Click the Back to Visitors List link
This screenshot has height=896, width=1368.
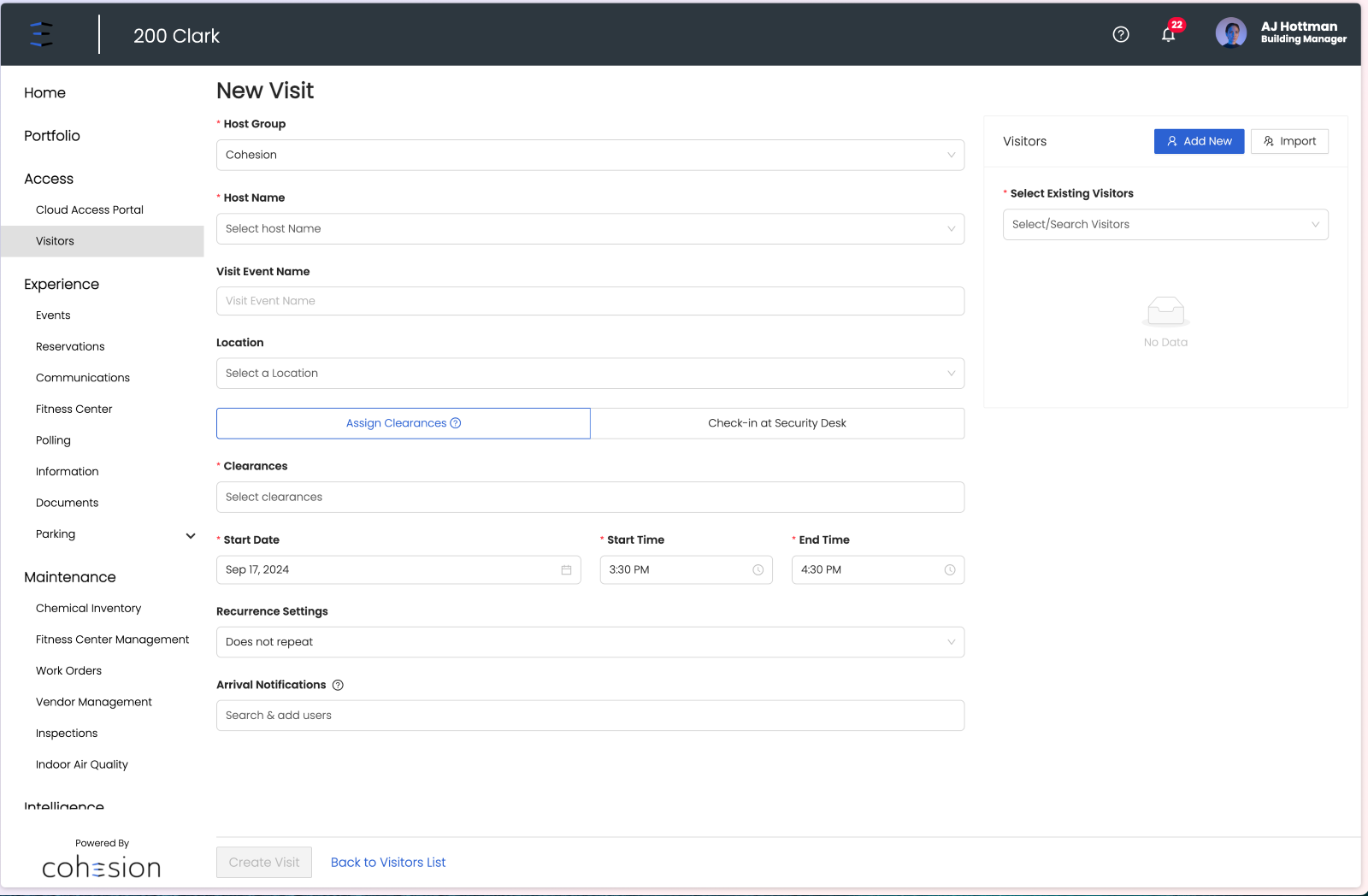tap(388, 862)
